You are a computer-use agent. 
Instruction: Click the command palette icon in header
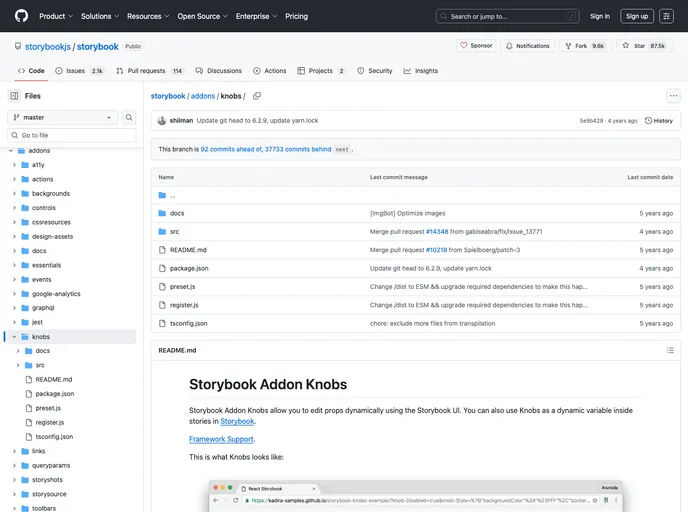[x=666, y=16]
